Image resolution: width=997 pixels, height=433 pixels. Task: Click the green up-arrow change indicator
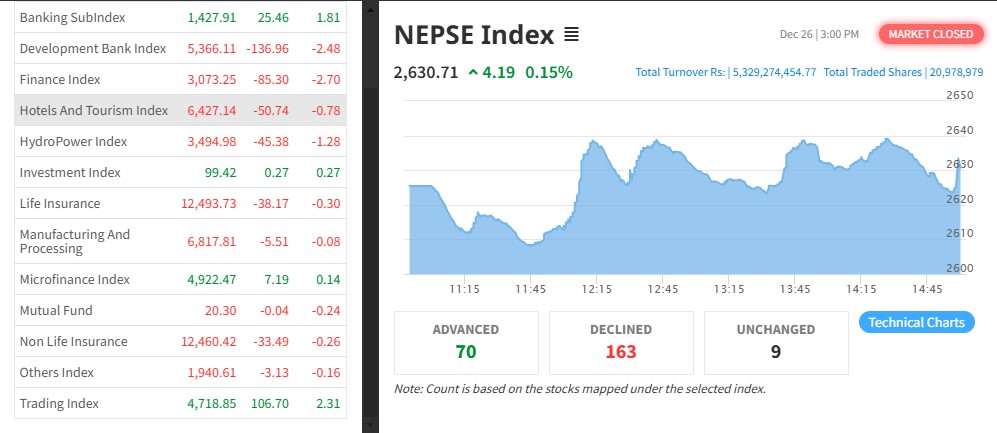coord(472,72)
